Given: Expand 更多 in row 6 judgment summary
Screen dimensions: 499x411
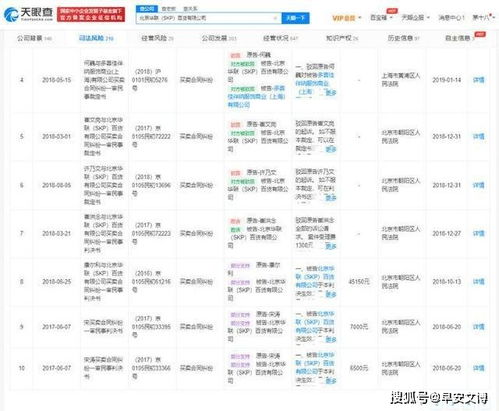Looking at the screenshot, I should tap(331, 198).
